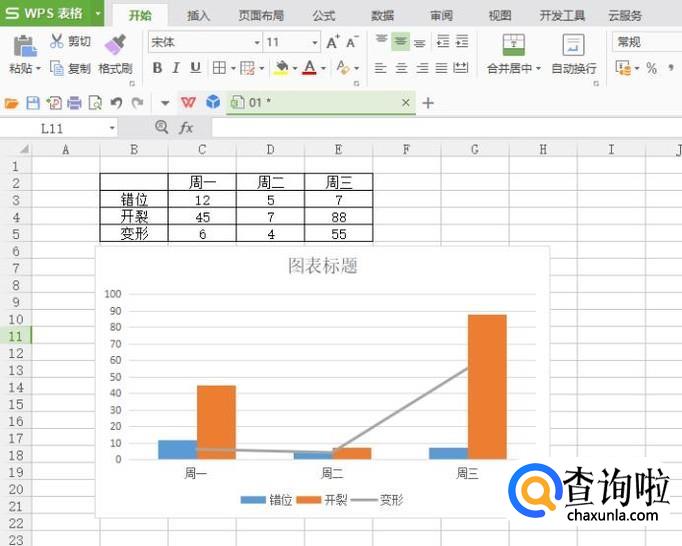Open the WPS 表格 application menu

click(x=52, y=13)
